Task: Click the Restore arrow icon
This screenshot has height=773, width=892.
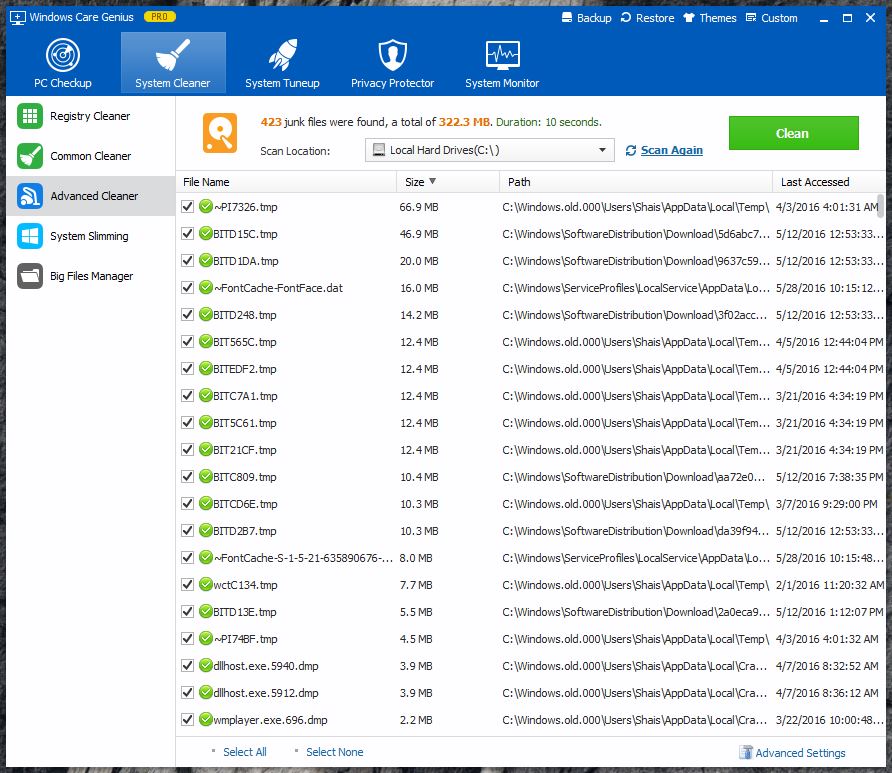Action: click(x=626, y=18)
